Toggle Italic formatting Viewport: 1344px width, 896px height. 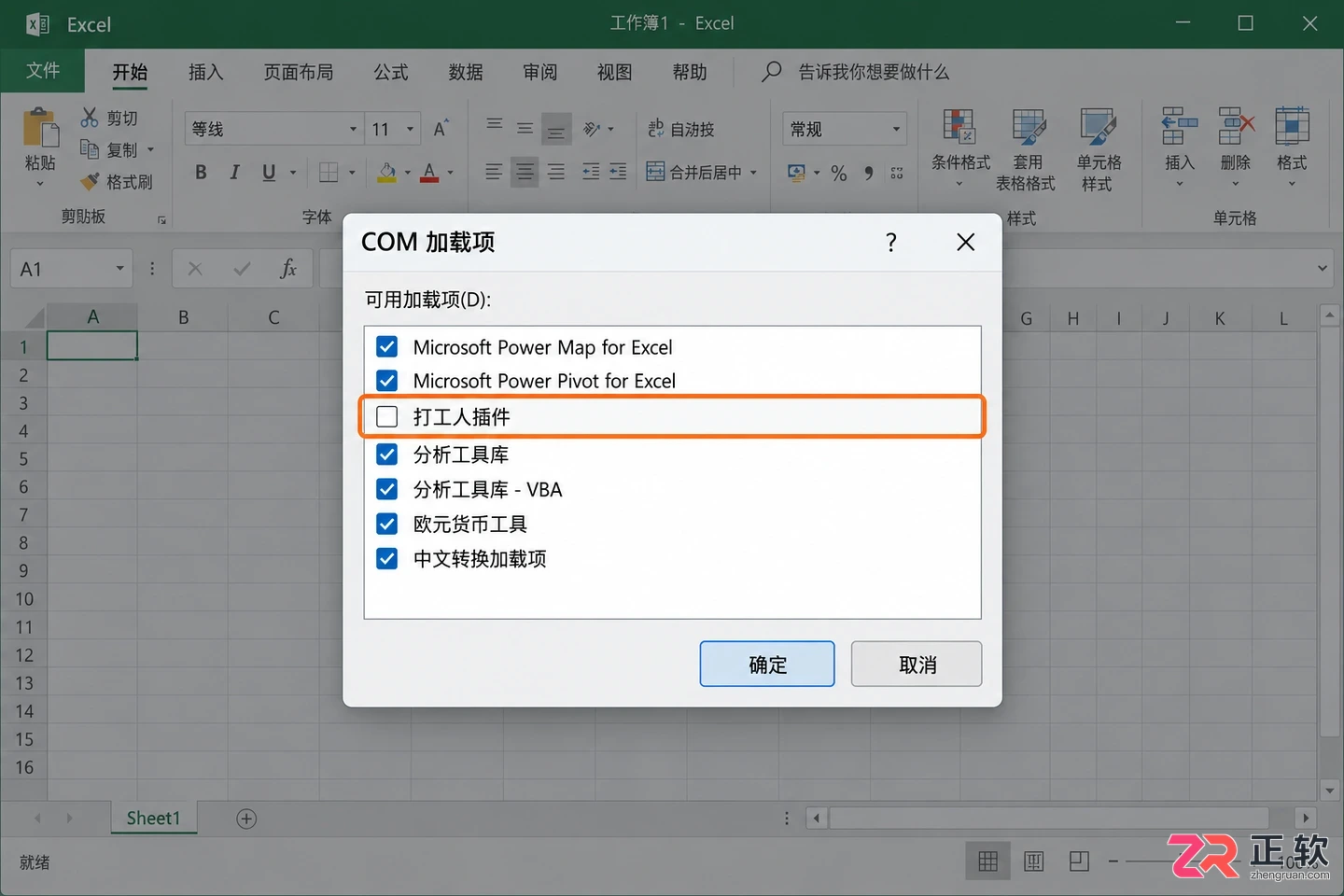point(234,172)
